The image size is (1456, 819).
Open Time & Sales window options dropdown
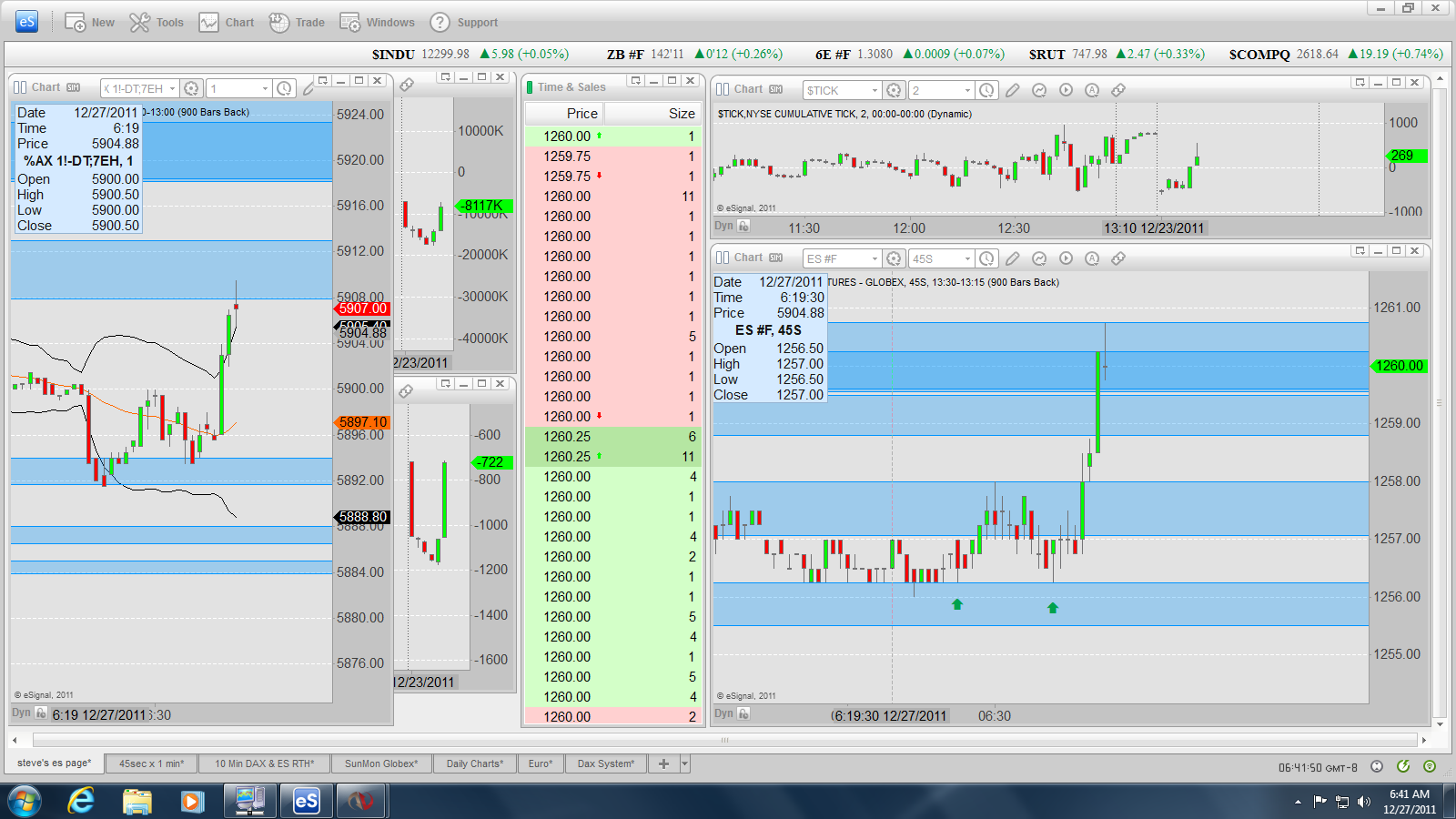point(635,81)
